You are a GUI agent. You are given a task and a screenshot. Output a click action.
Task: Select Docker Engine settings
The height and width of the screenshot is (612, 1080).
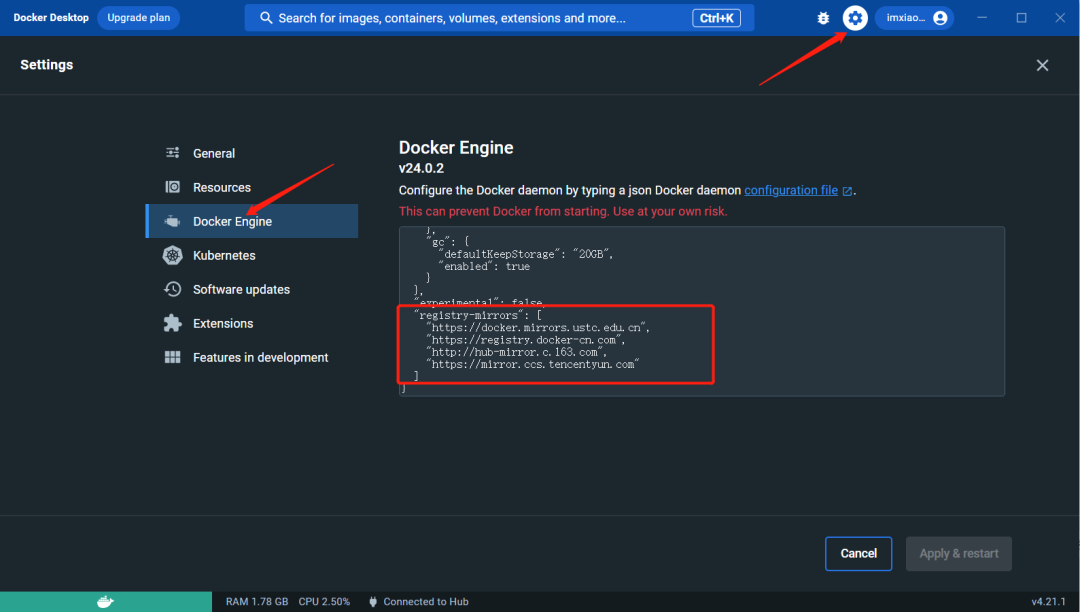(251, 221)
